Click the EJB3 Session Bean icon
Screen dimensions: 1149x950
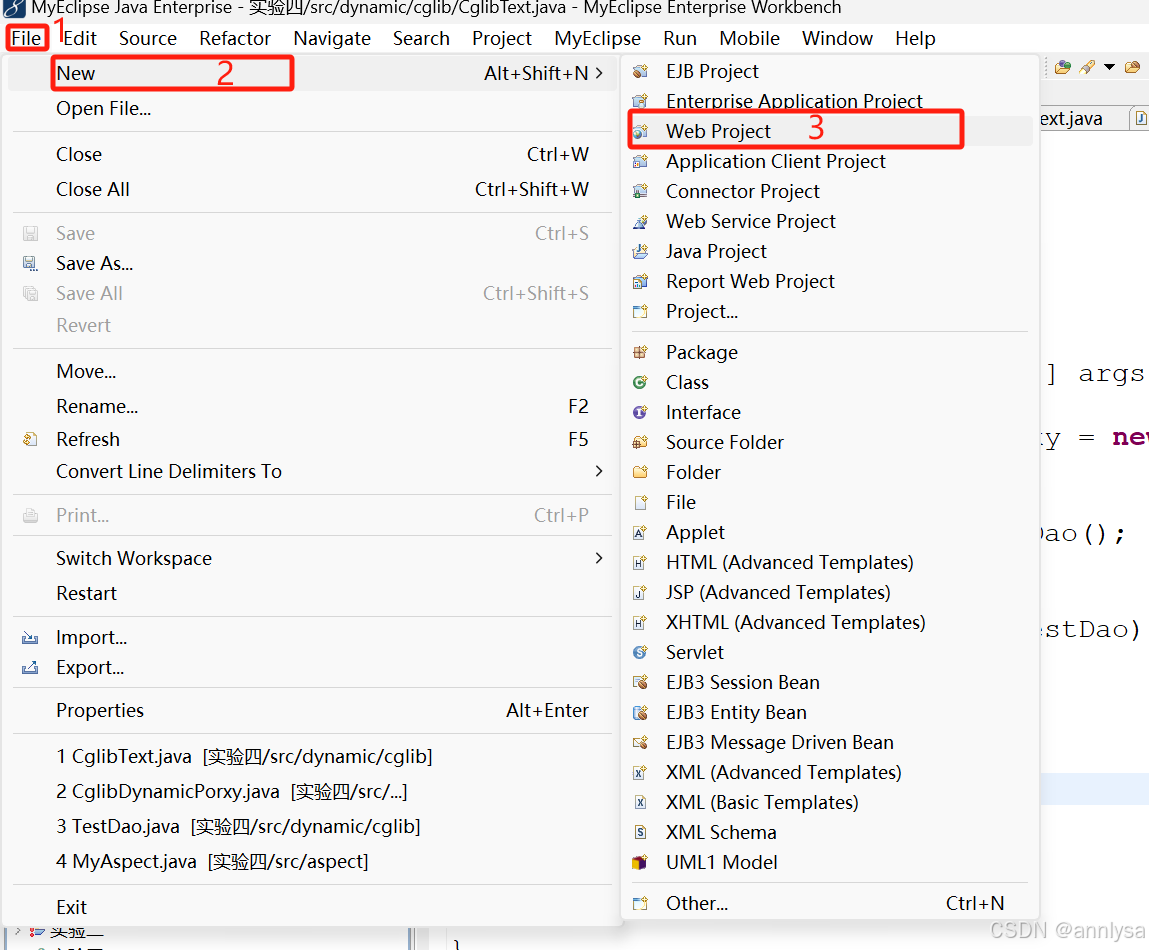click(640, 682)
